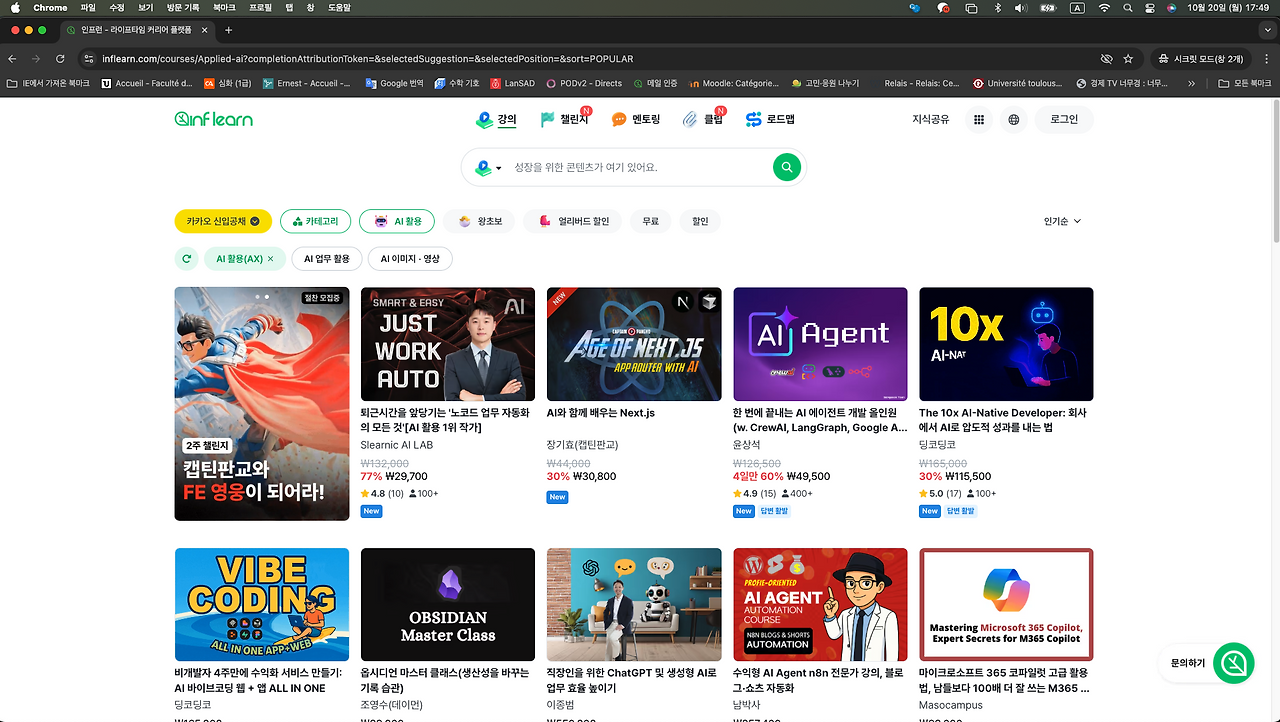
Task: Reload the page
Action: click(x=60, y=59)
